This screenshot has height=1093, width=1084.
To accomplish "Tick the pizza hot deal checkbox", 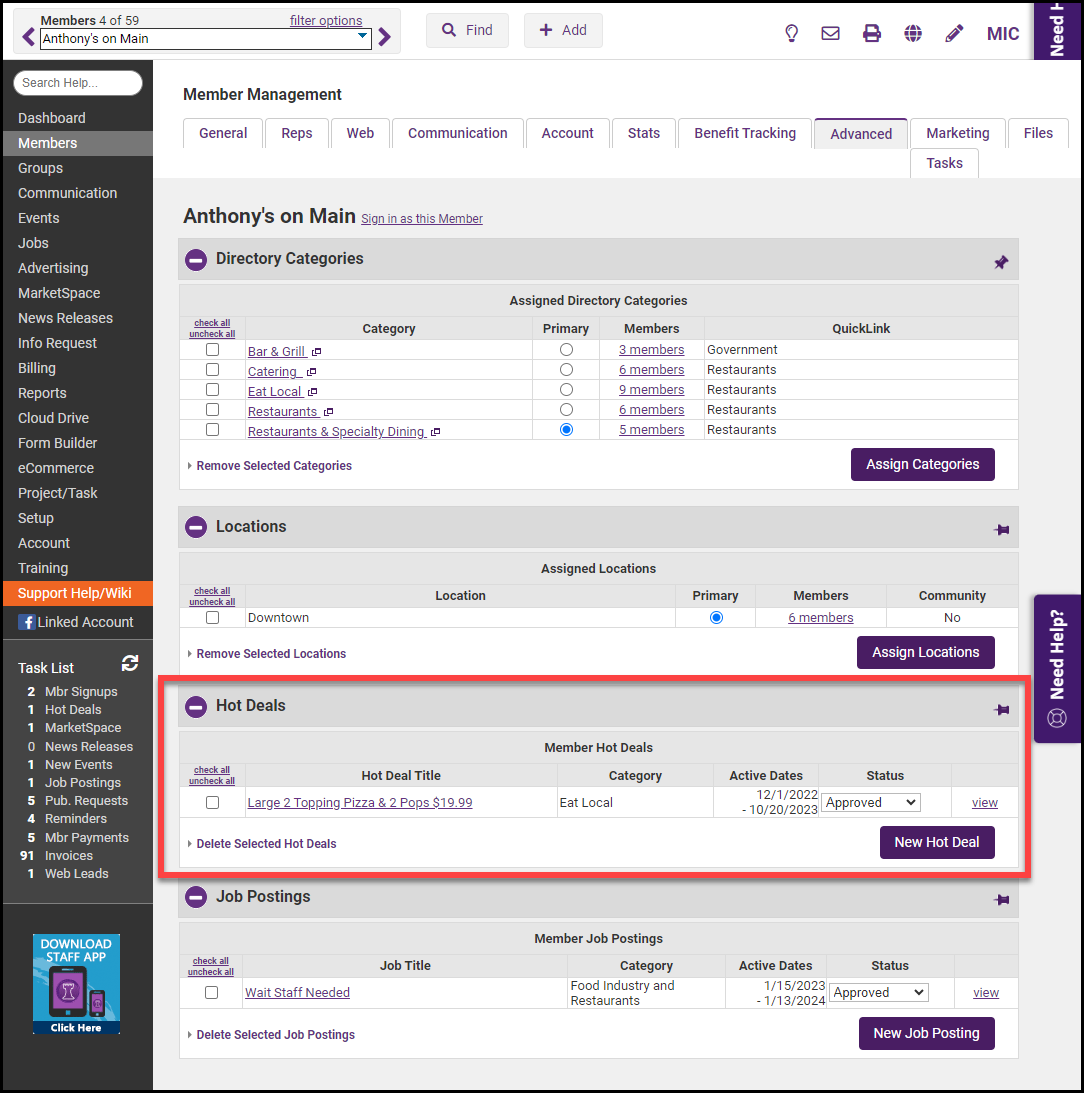I will coord(212,802).
